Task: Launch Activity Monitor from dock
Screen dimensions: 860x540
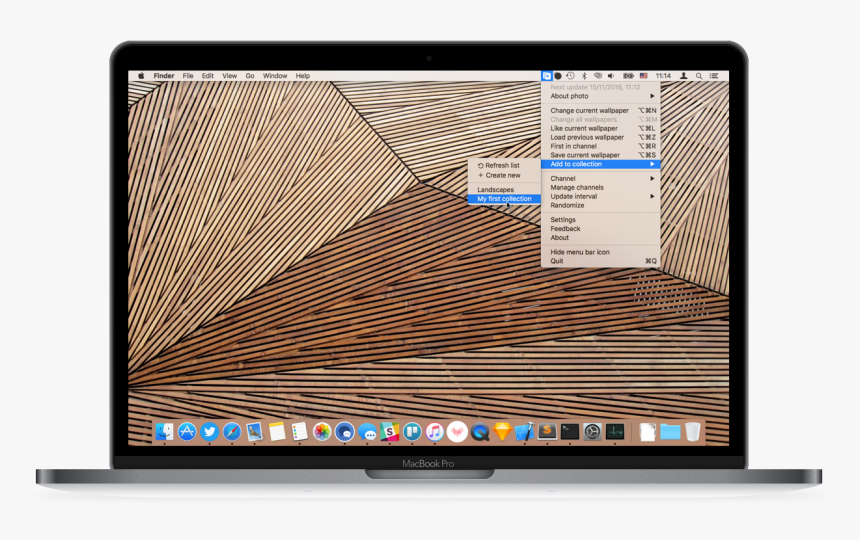Action: pos(615,432)
